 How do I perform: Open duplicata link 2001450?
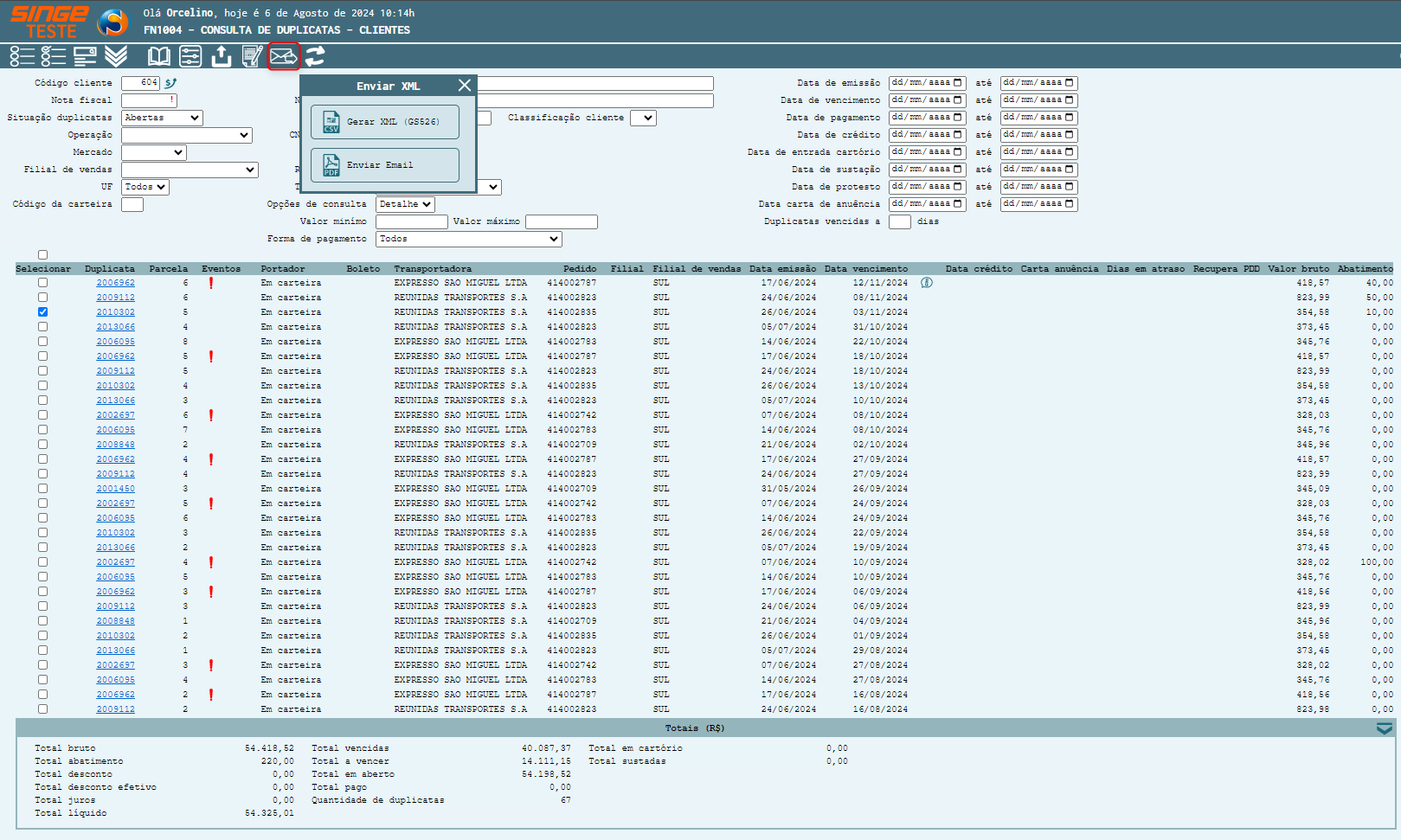(115, 489)
